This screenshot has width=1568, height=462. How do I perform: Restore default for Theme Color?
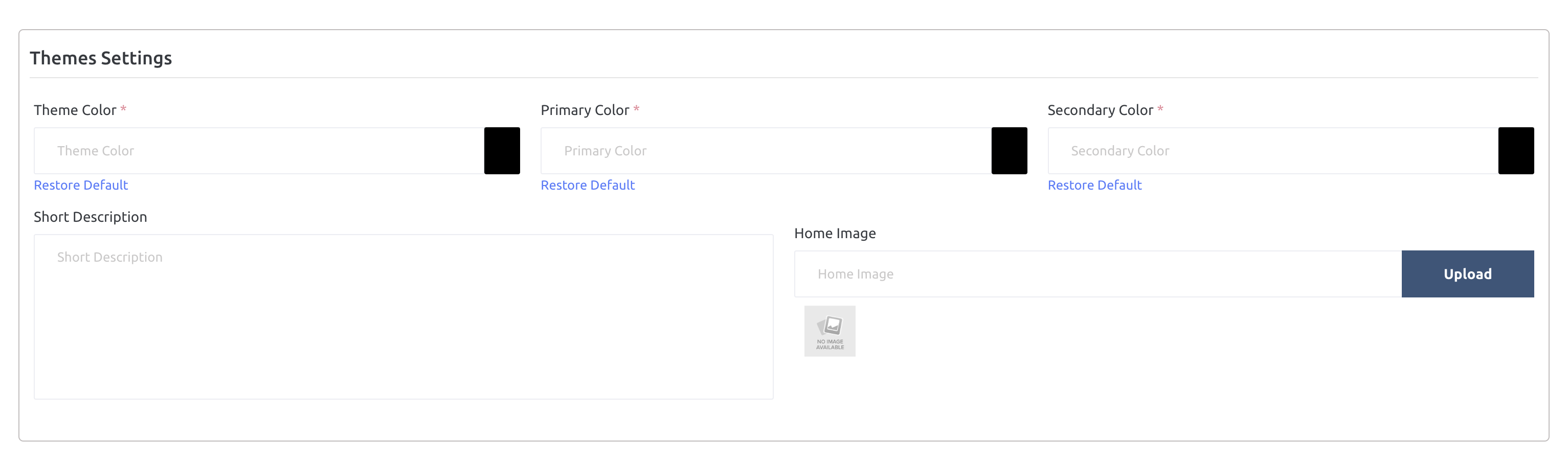coord(81,186)
